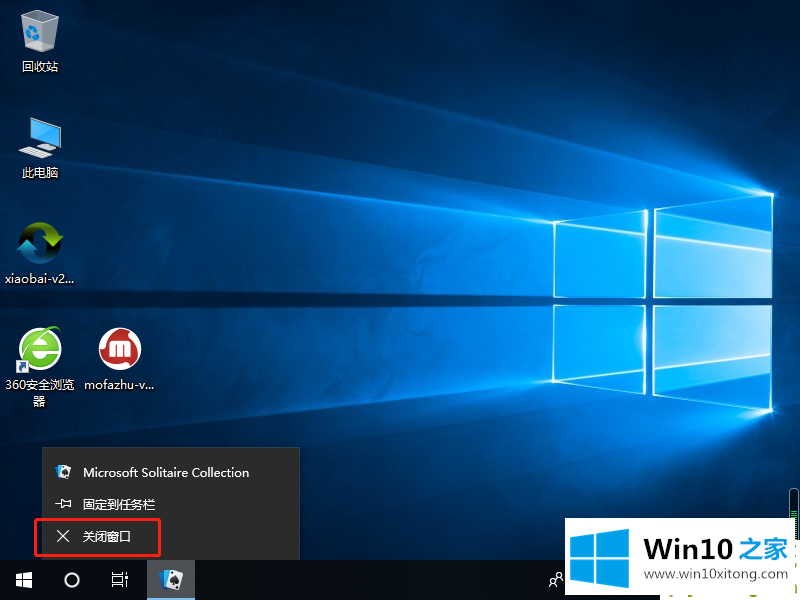Open Task View from the taskbar
This screenshot has width=800, height=600.
pos(120,580)
